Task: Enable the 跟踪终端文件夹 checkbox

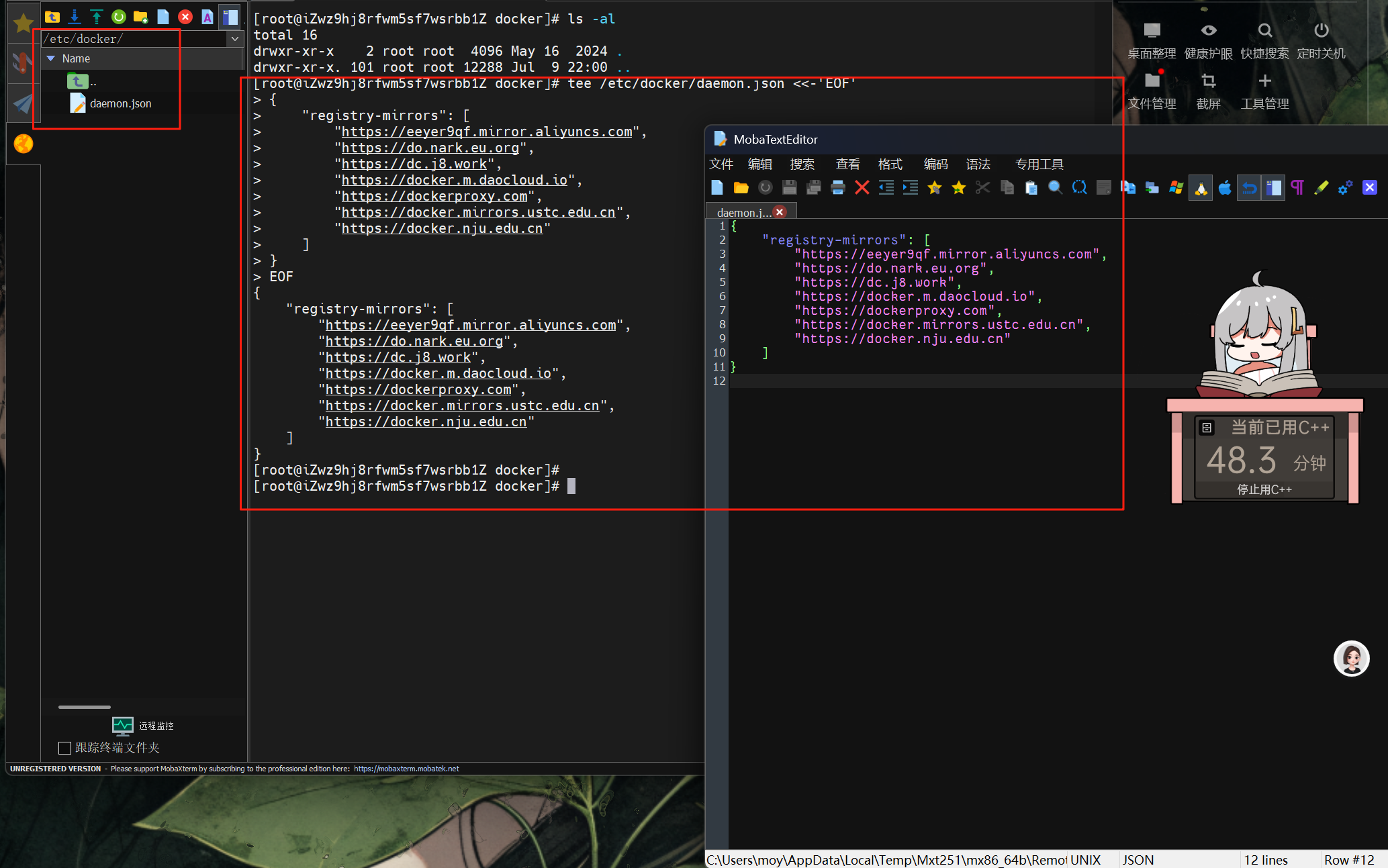Action: [64, 747]
